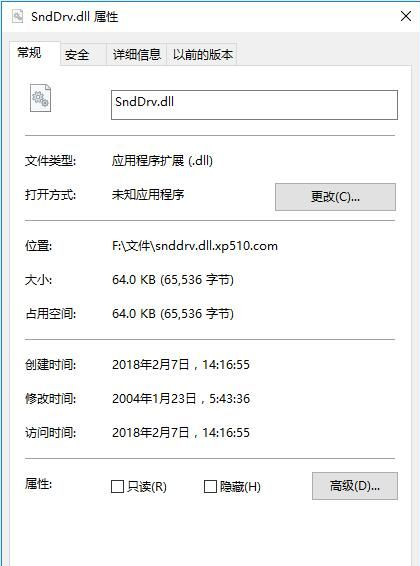Click the 修改时间 2004 date value
The image size is (420, 566).
[x=181, y=399]
